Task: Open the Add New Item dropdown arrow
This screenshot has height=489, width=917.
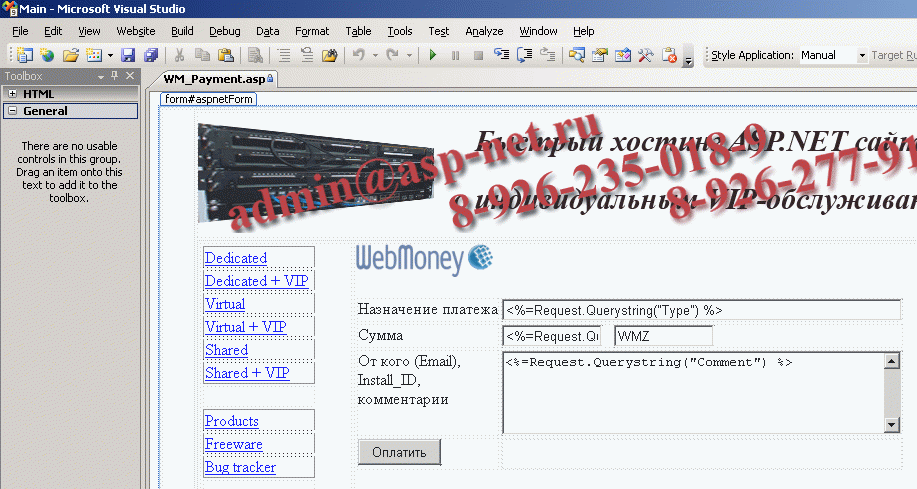Action: pos(109,56)
